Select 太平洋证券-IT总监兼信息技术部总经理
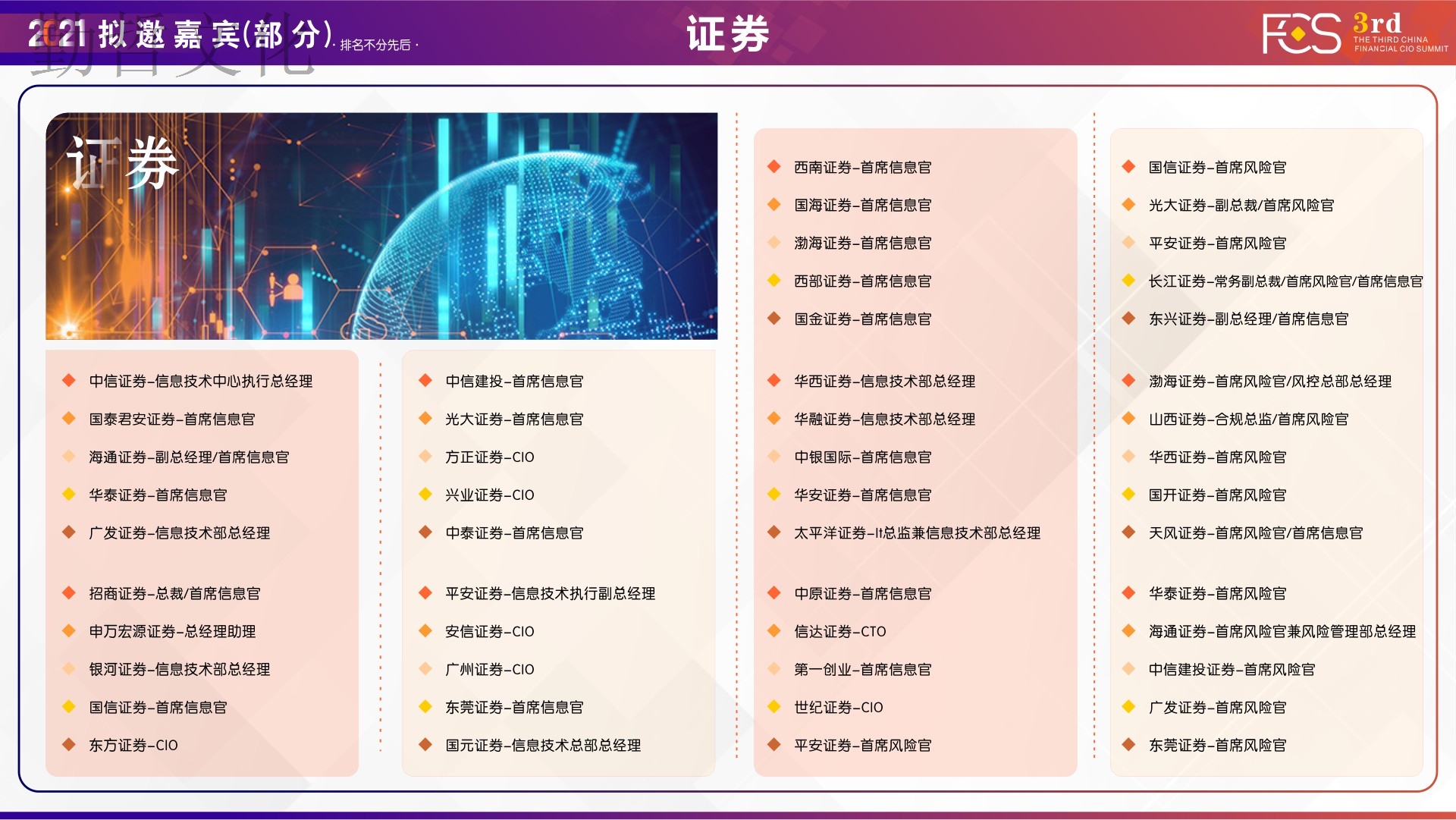1456x820 pixels. (x=918, y=533)
